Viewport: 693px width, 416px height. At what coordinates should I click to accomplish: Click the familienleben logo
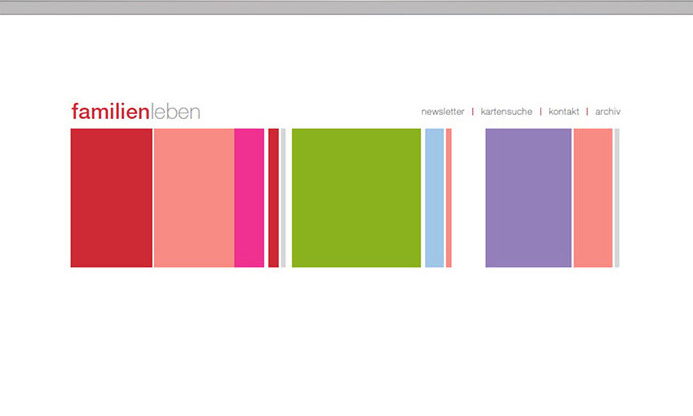[135, 111]
